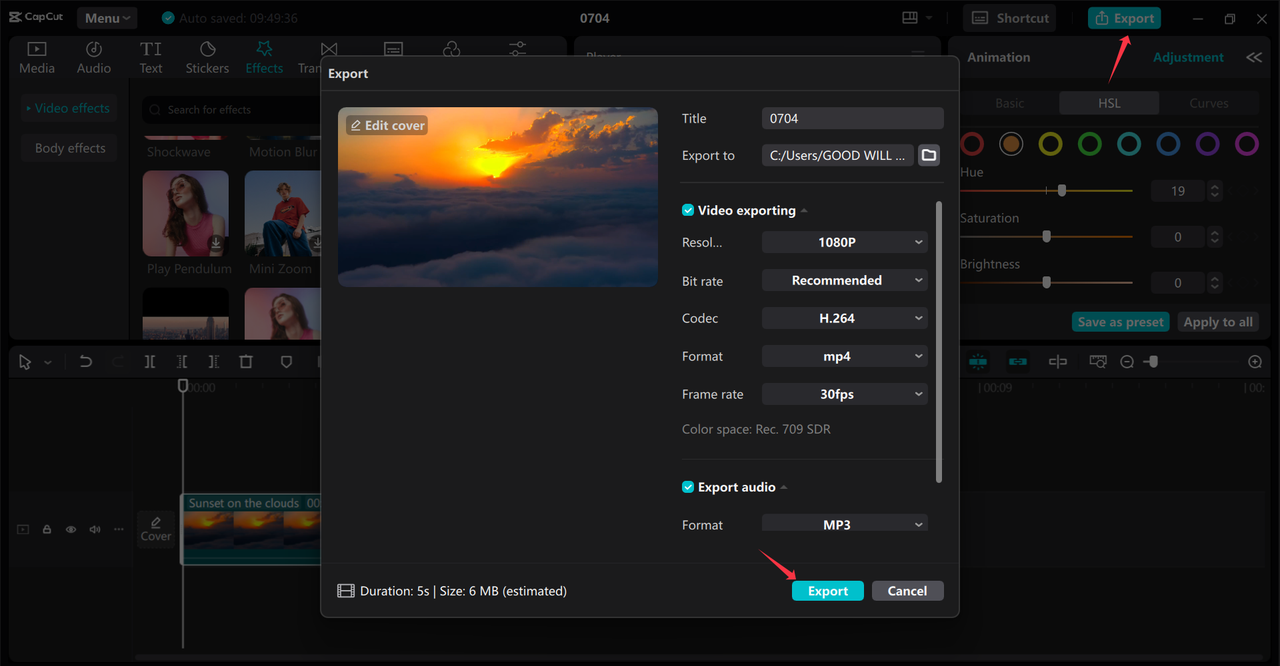Image resolution: width=1280 pixels, height=666 pixels.
Task: Select the cyan HSL color circle
Action: coord(1129,144)
